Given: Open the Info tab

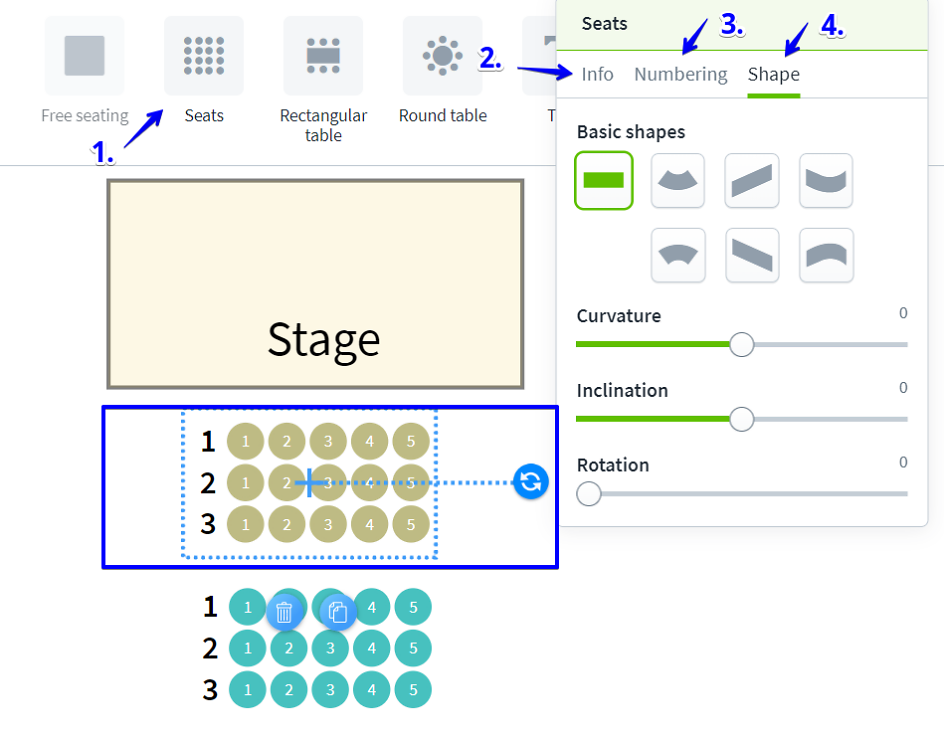Looking at the screenshot, I should coord(597,75).
